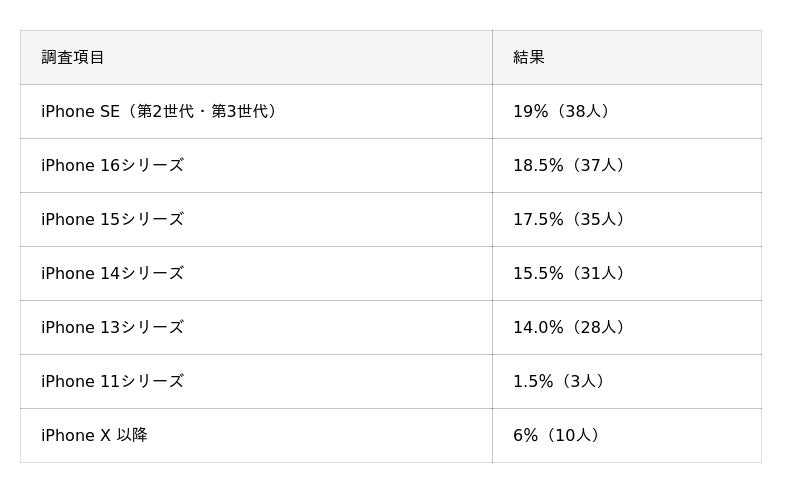Viewport: 800px width, 493px height.
Task: Click the 1.5%（3人）result cell
Action: pyautogui.click(x=559, y=382)
